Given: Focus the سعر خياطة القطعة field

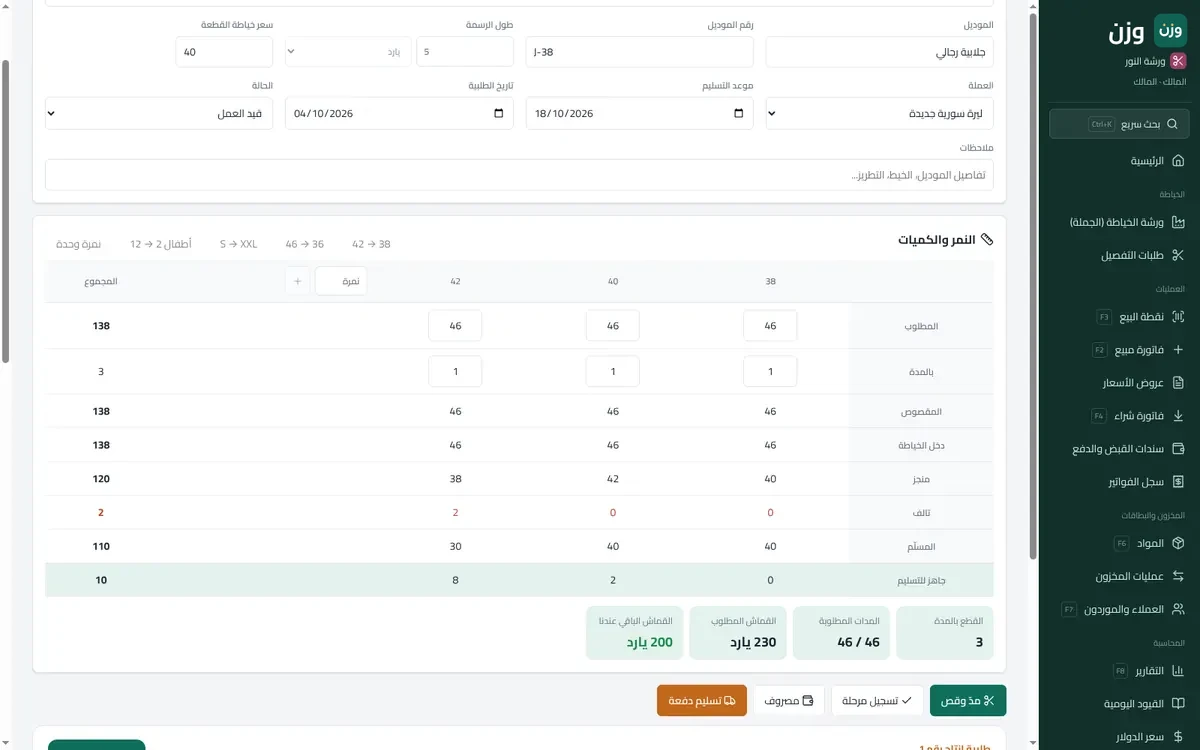Looking at the screenshot, I should [x=225, y=52].
